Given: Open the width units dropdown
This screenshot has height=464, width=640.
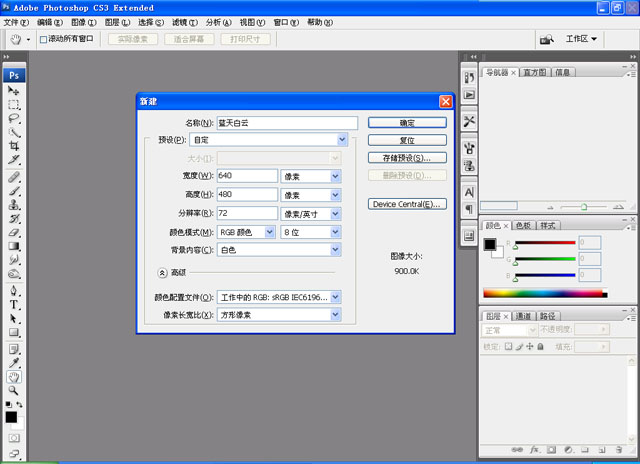Looking at the screenshot, I should pos(336,176).
